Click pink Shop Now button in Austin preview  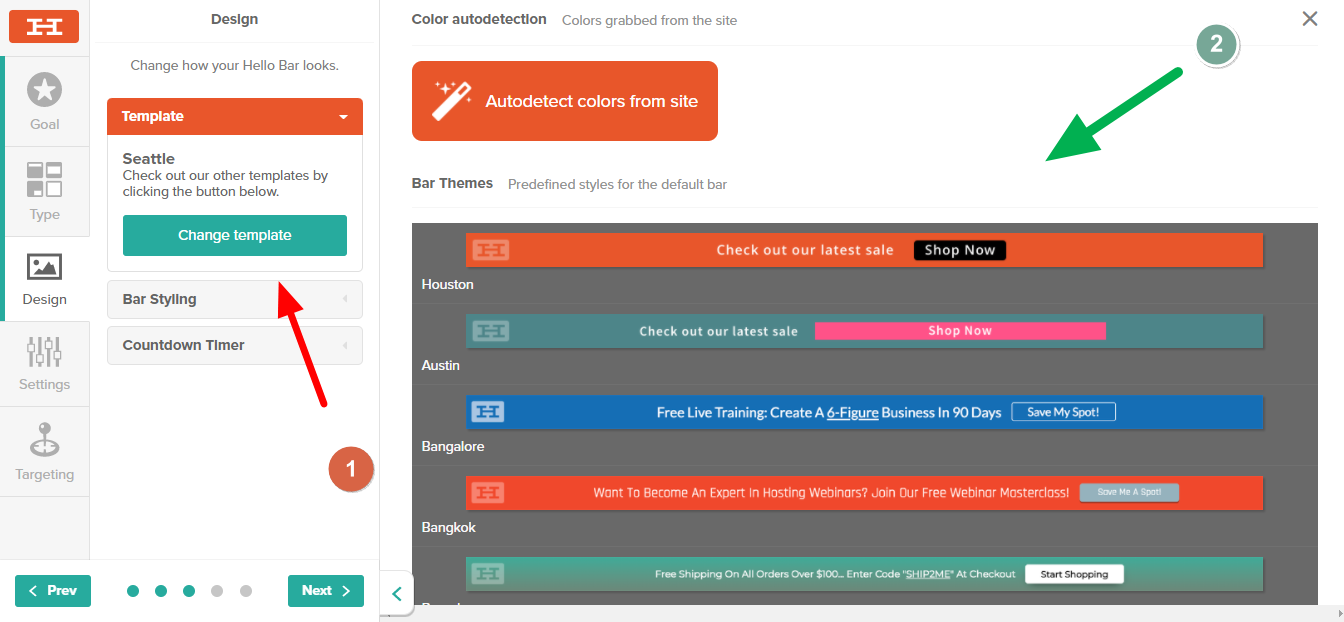point(960,331)
